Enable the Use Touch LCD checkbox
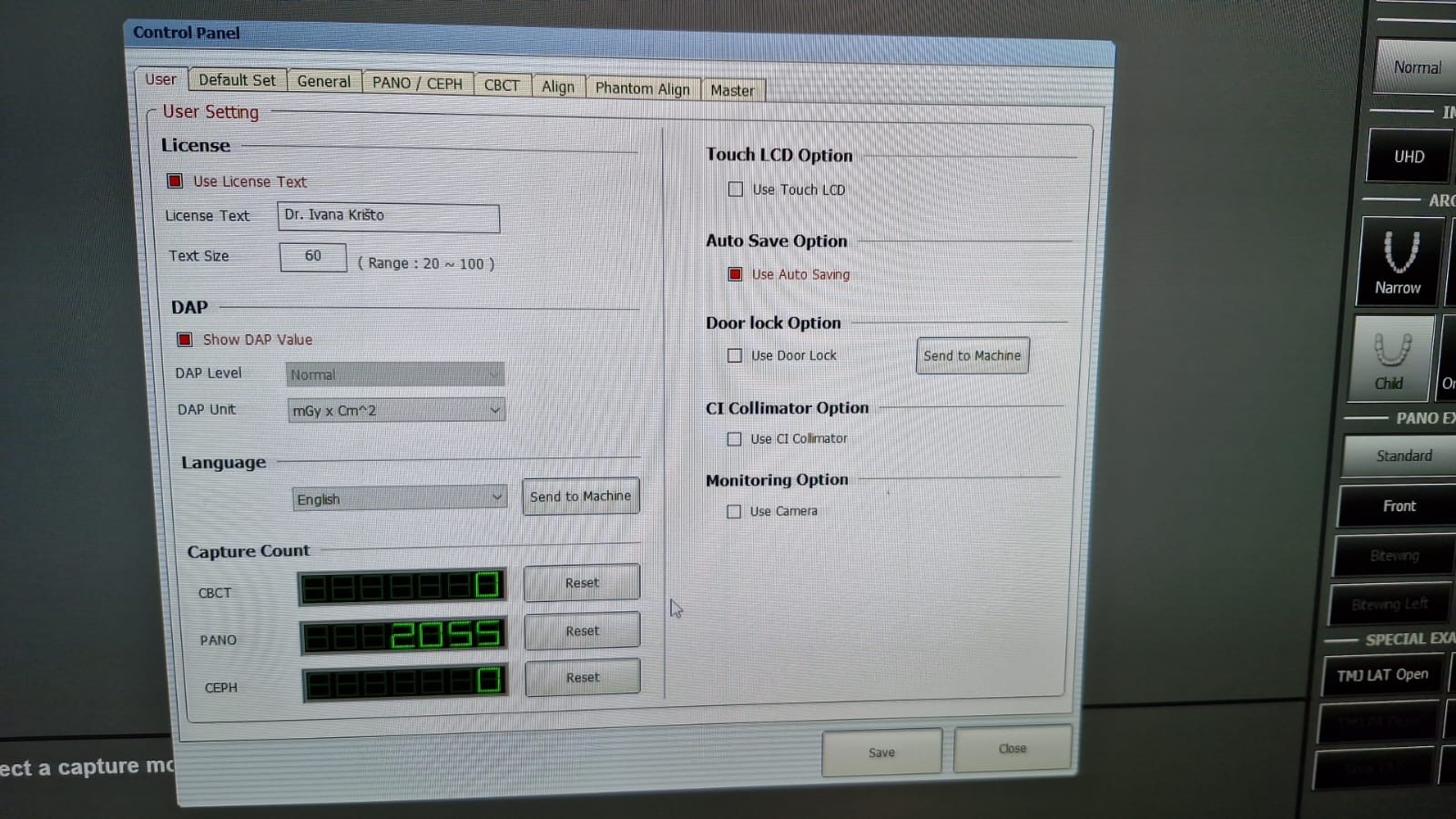 point(736,189)
